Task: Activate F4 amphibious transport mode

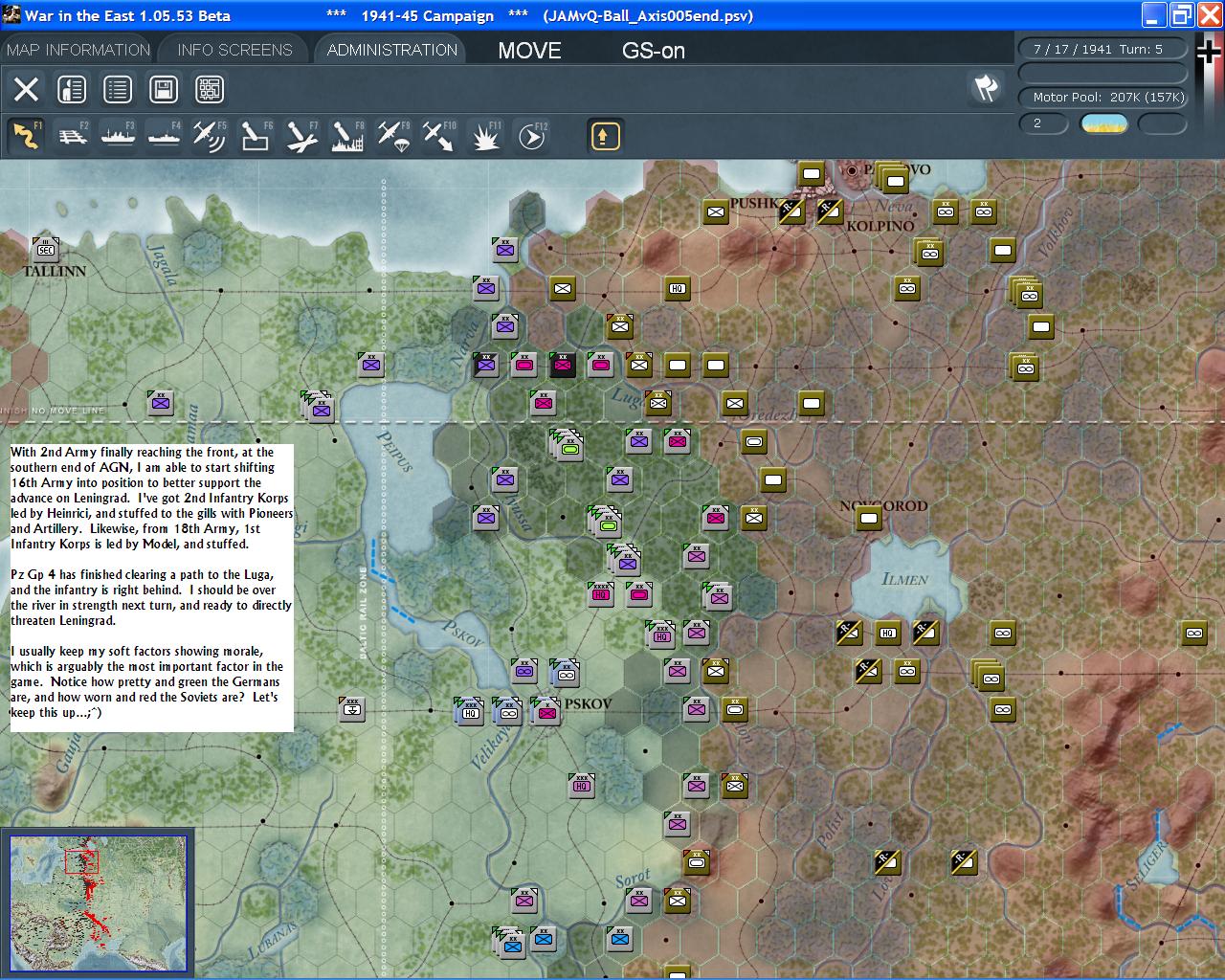Action: [x=164, y=136]
